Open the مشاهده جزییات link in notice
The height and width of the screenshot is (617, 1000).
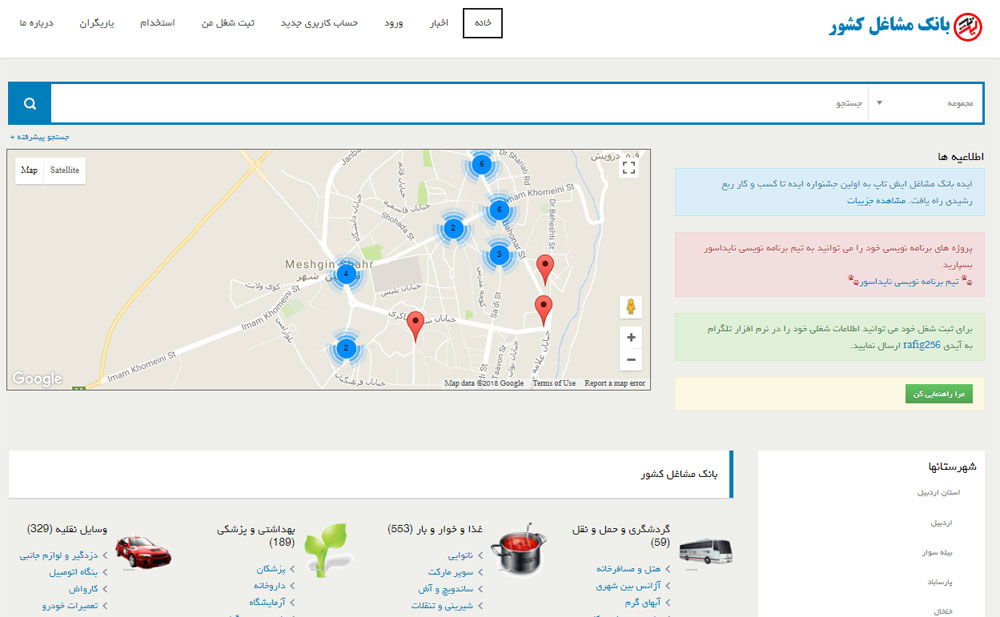(874, 200)
